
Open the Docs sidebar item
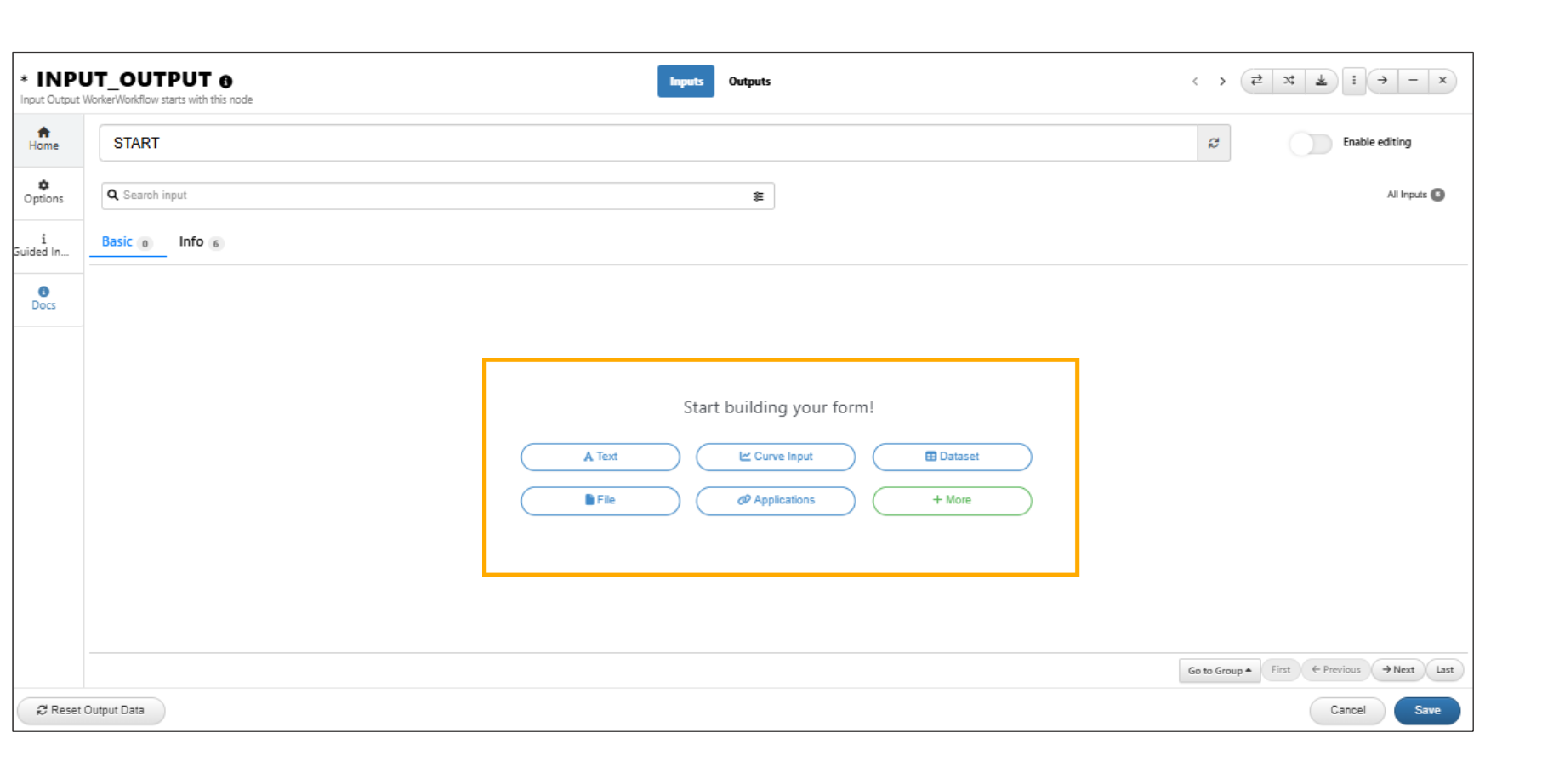point(44,298)
